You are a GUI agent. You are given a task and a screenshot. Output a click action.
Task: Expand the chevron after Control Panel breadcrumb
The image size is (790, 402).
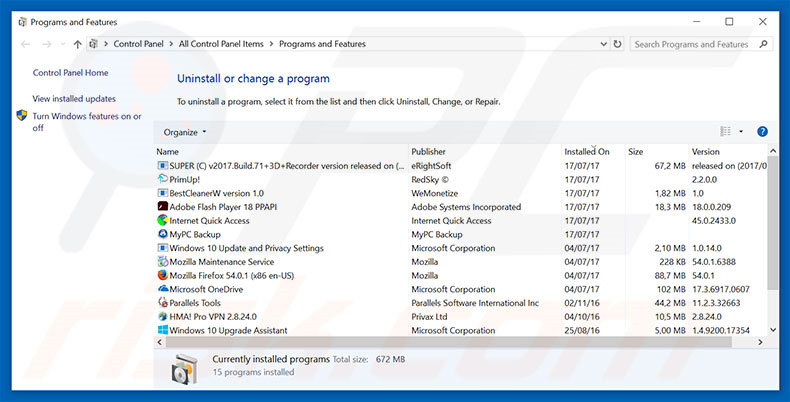171,44
